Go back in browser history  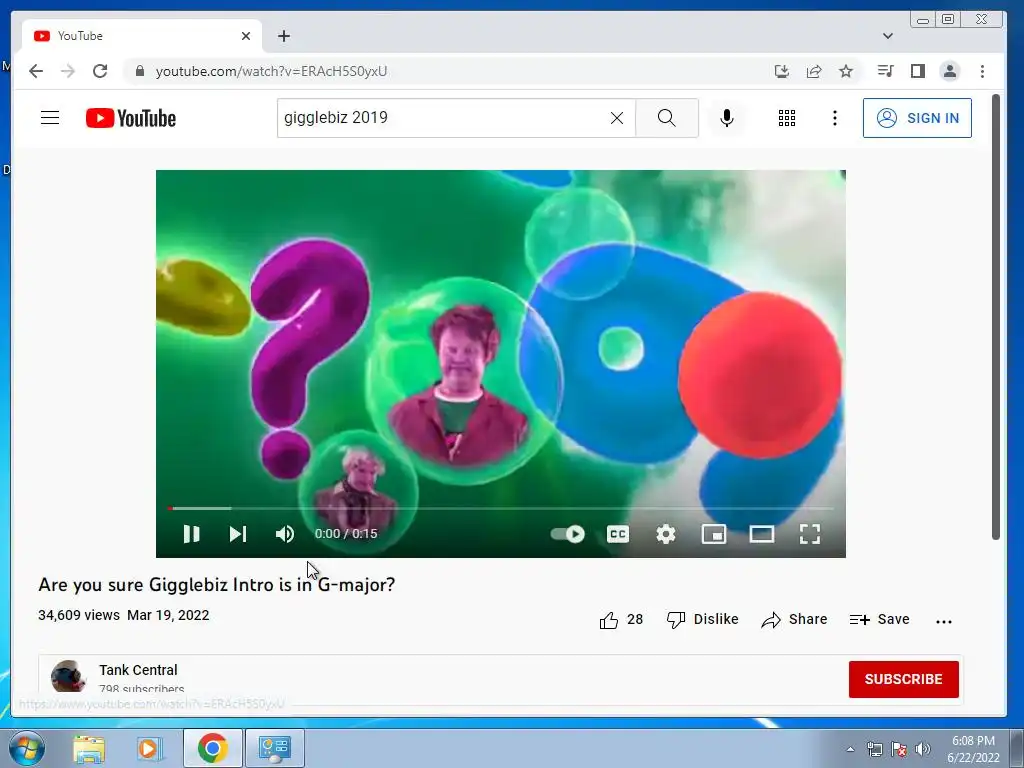click(x=36, y=71)
